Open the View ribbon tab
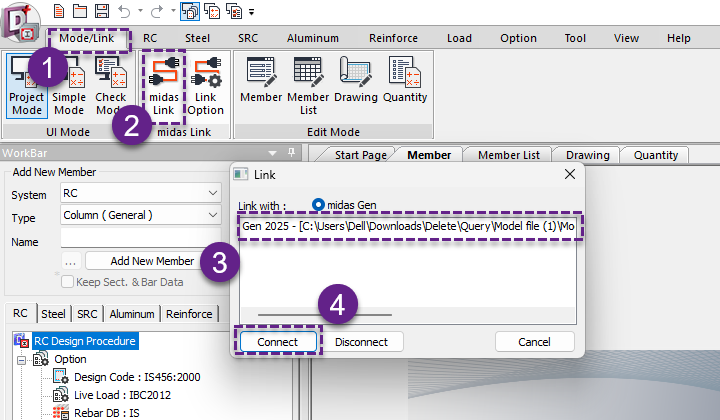This screenshot has width=720, height=420. click(x=626, y=39)
